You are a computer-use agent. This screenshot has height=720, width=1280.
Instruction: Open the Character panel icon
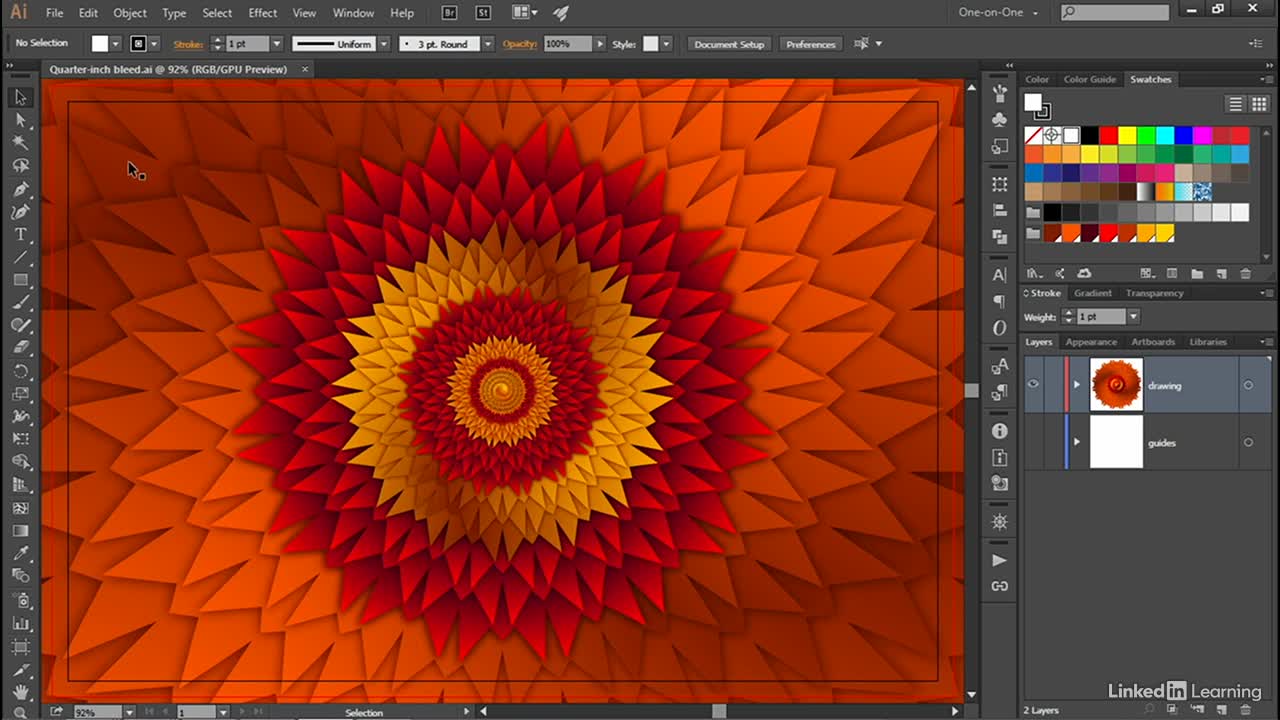(1000, 275)
